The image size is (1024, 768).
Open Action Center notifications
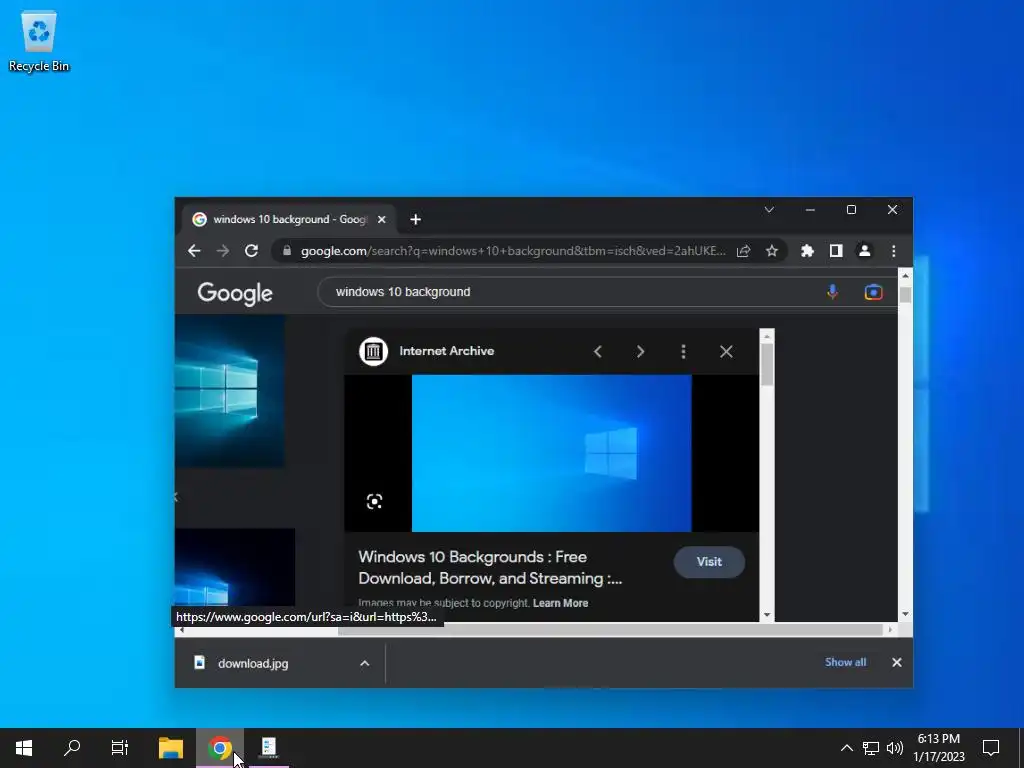pos(991,748)
